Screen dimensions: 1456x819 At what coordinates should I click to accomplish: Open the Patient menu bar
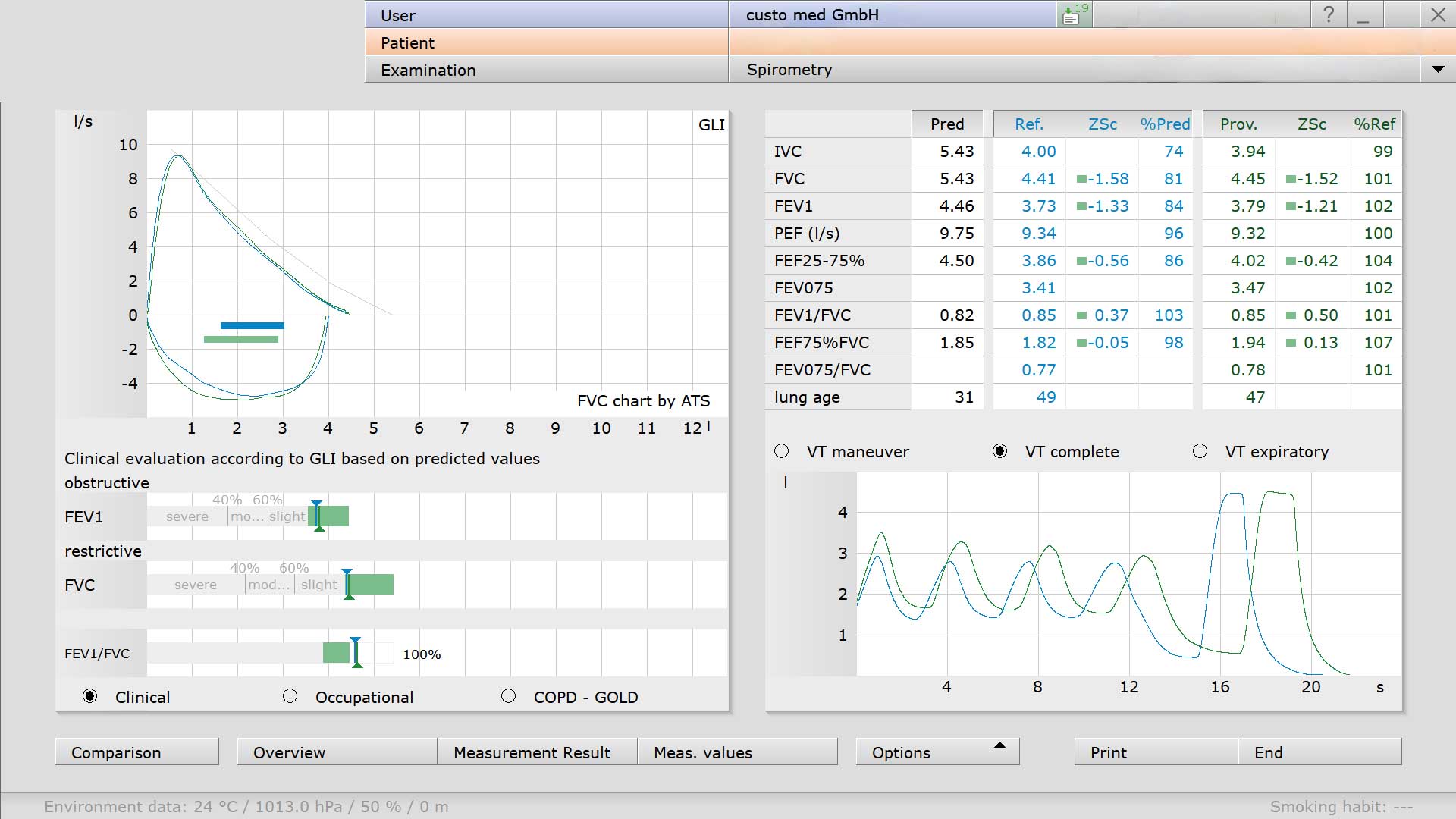click(x=546, y=42)
